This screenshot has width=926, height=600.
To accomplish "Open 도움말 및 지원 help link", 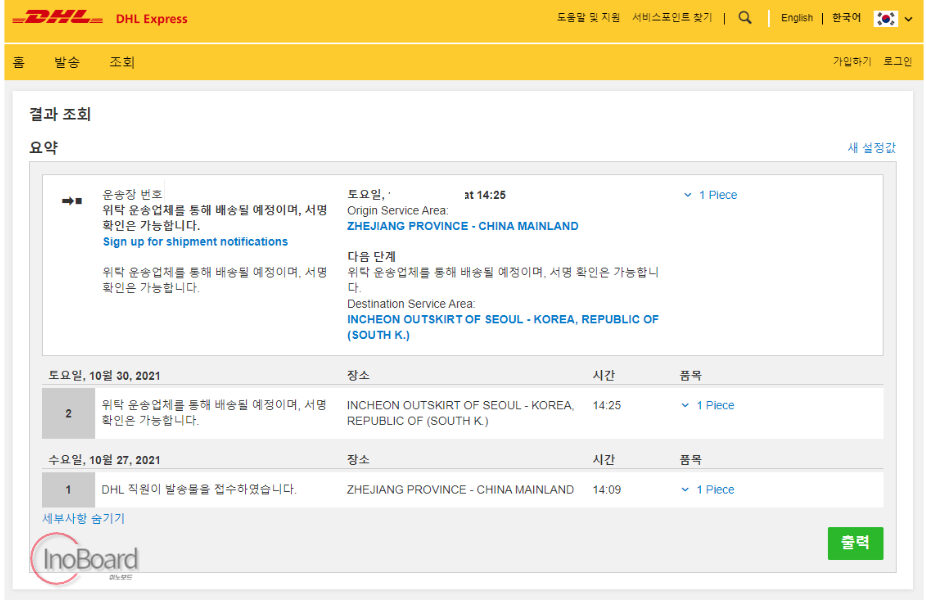I will pyautogui.click(x=588, y=17).
